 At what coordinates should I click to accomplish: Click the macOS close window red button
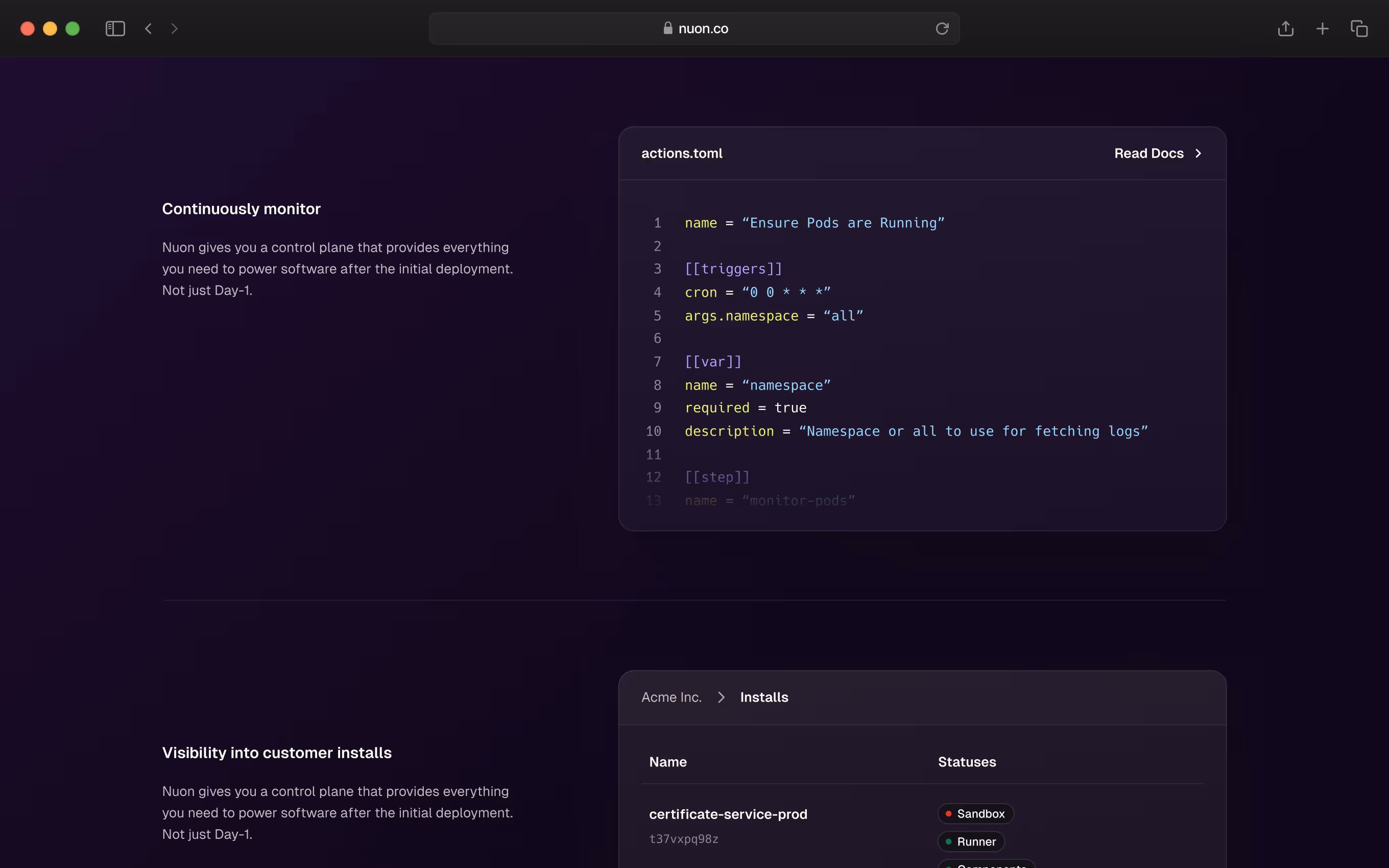point(28,29)
